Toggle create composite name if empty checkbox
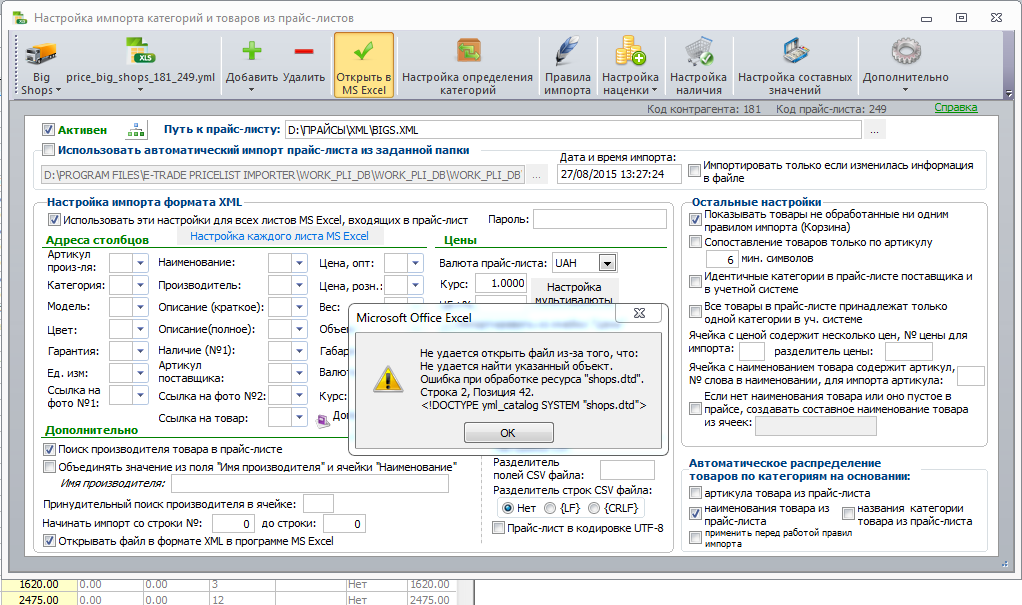Screen dimensions: 1022x605 click(x=695, y=409)
